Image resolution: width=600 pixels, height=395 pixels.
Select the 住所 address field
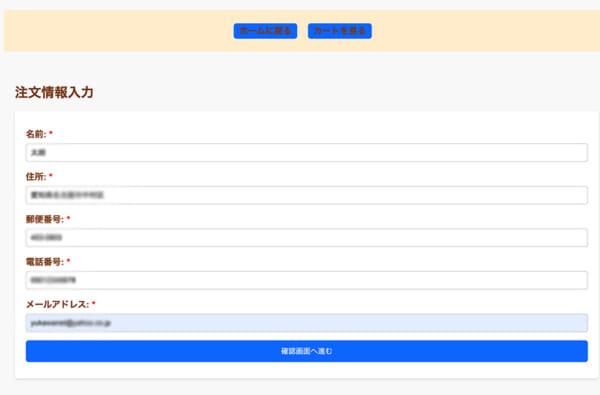click(307, 195)
